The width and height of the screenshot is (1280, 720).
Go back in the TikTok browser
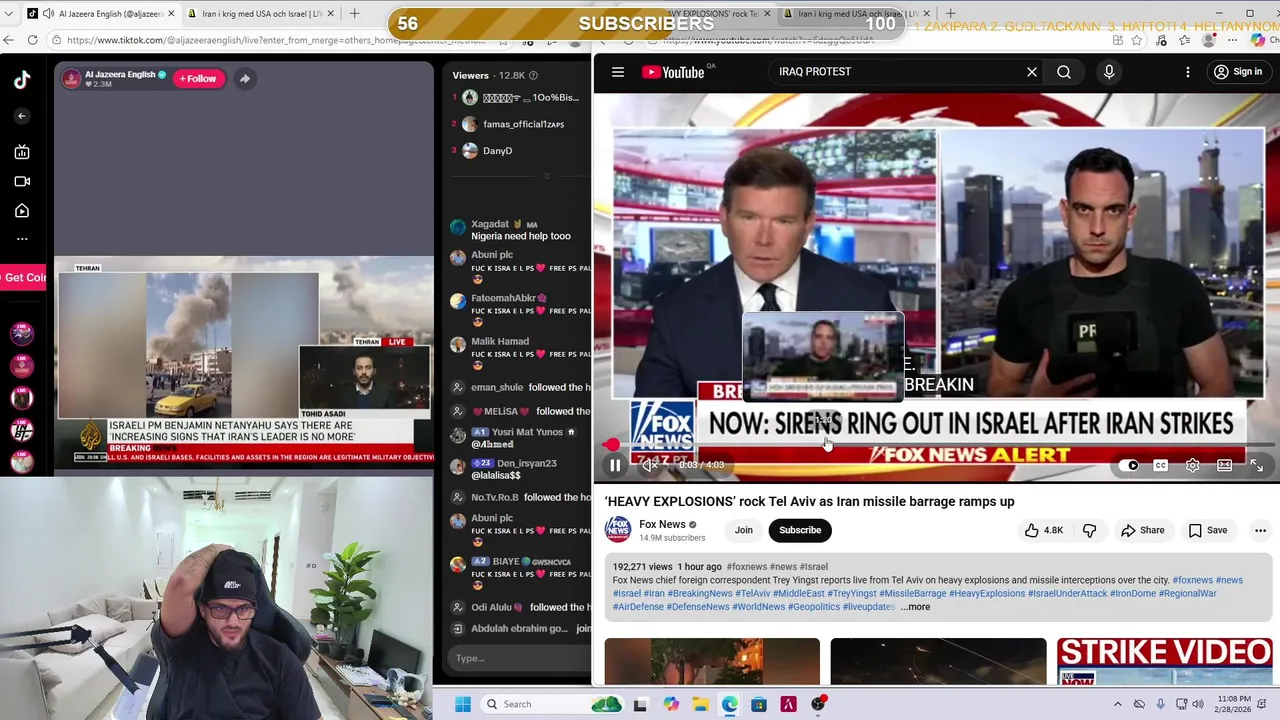point(9,40)
